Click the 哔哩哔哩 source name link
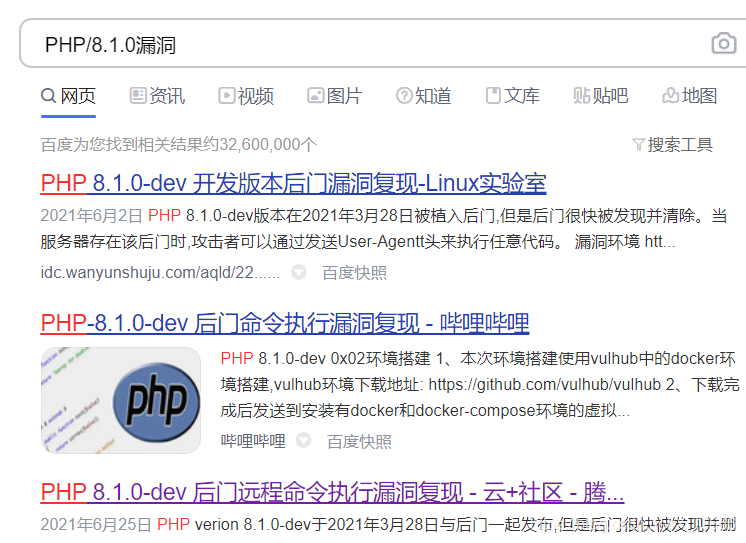This screenshot has width=746, height=543. pyautogui.click(x=253, y=441)
